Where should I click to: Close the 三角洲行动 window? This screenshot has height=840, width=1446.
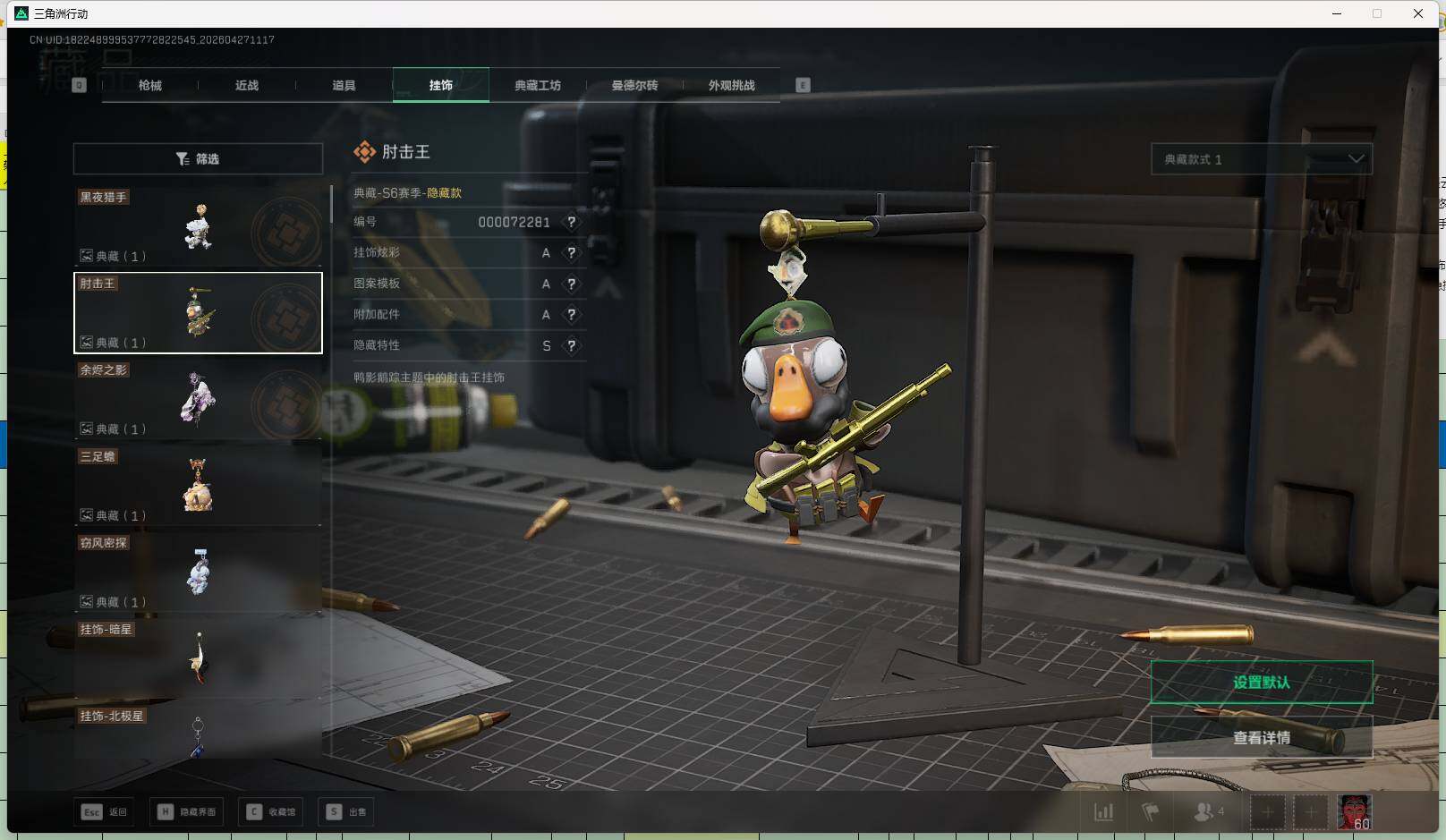[x=1418, y=13]
